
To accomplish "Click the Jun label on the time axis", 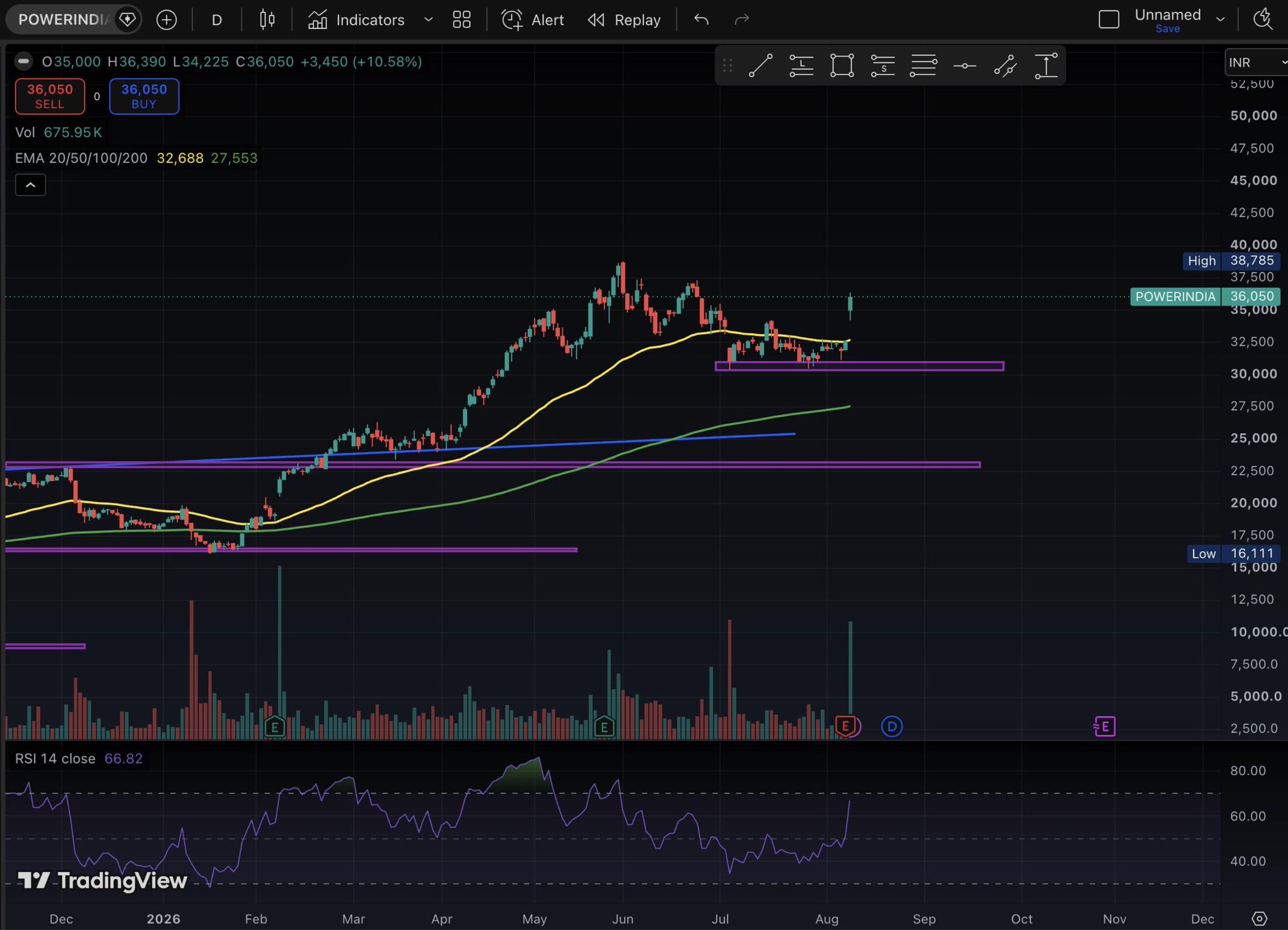I will pos(623,919).
